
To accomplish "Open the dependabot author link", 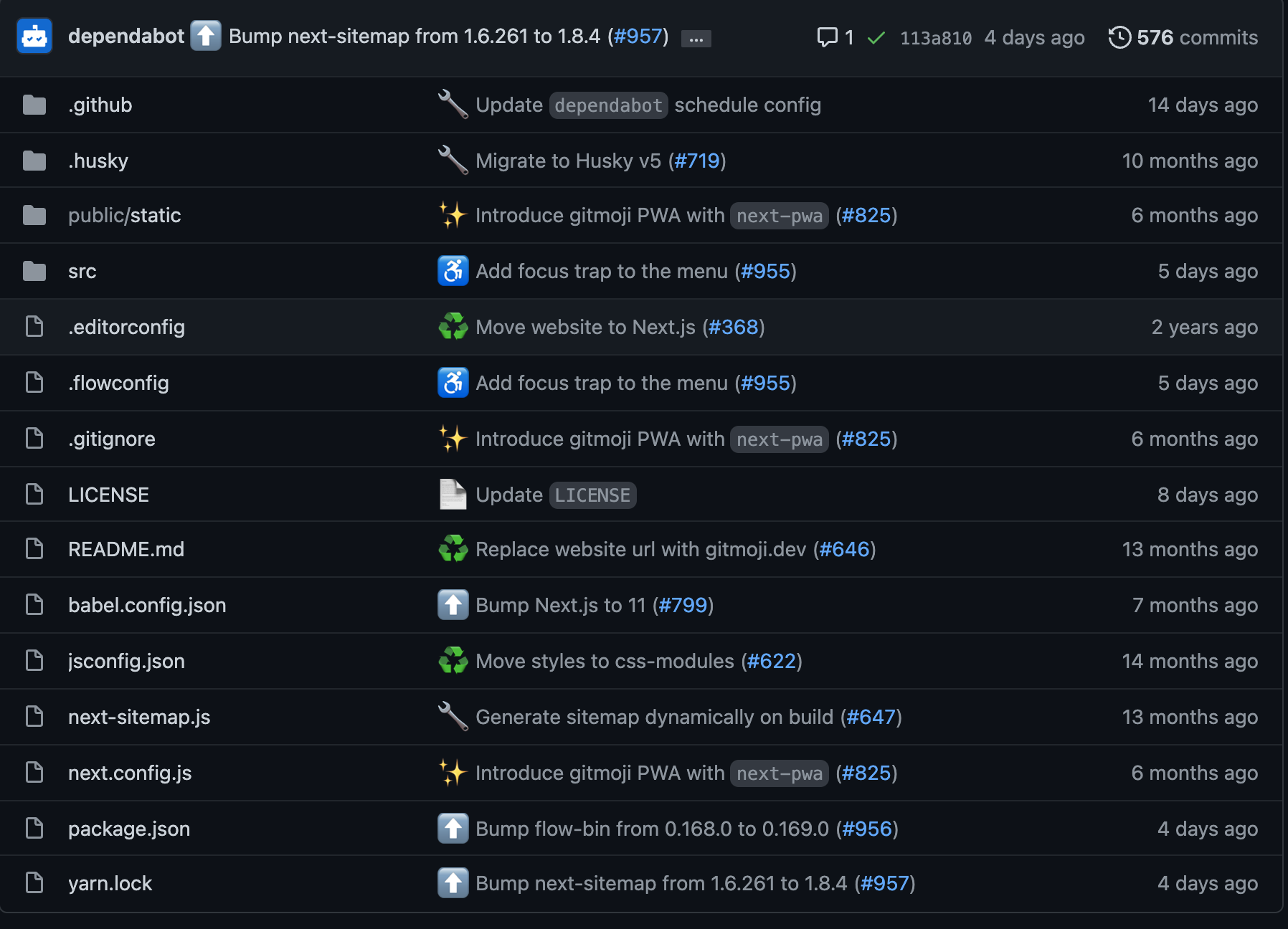I will point(126,37).
